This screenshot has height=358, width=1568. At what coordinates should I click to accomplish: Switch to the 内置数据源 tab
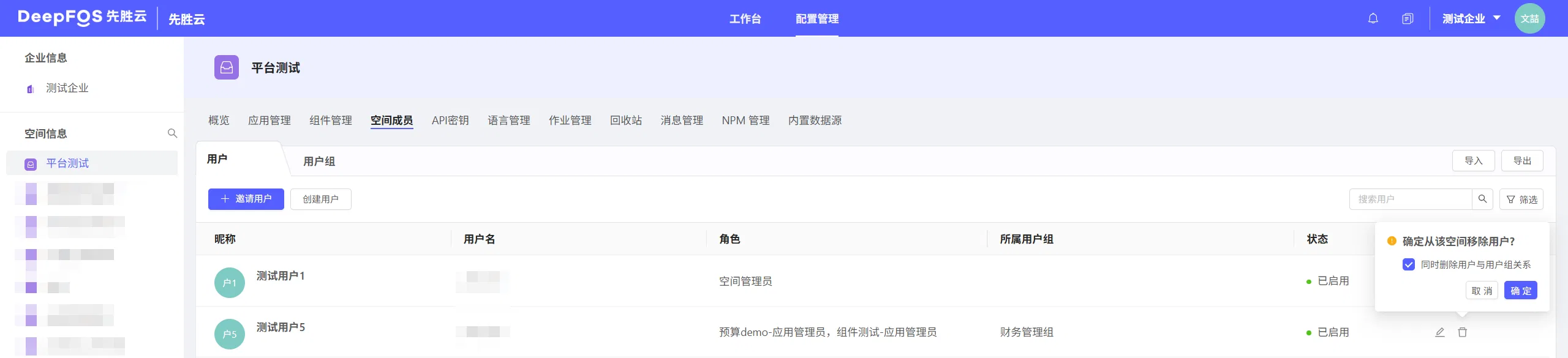pyautogui.click(x=815, y=121)
